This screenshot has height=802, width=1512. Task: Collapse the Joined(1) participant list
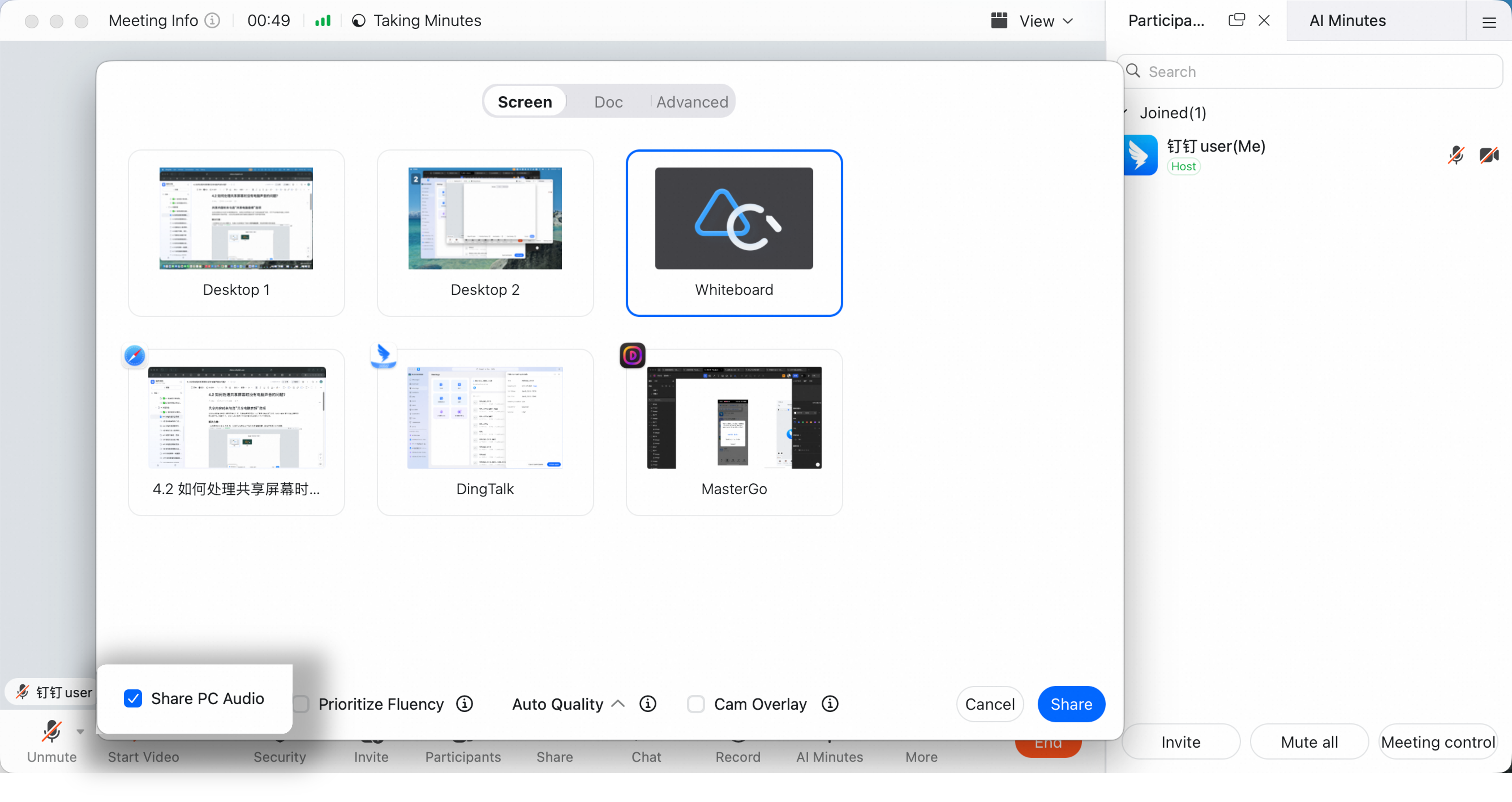pos(1125,112)
